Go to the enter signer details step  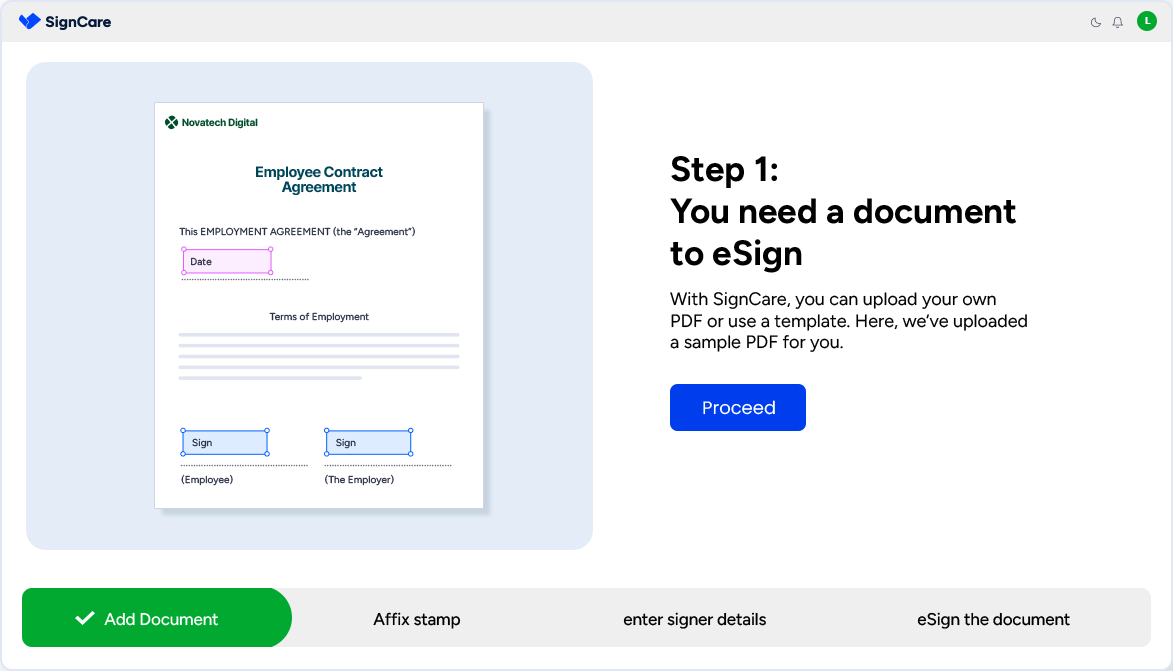pyautogui.click(x=694, y=619)
